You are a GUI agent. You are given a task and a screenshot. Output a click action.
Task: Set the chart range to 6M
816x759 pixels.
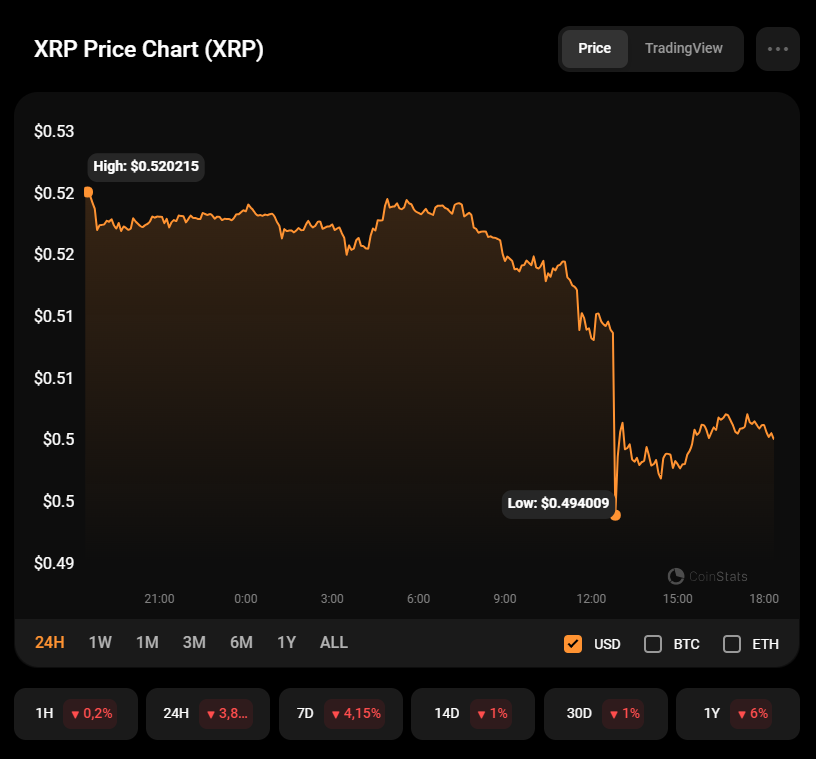tap(241, 642)
